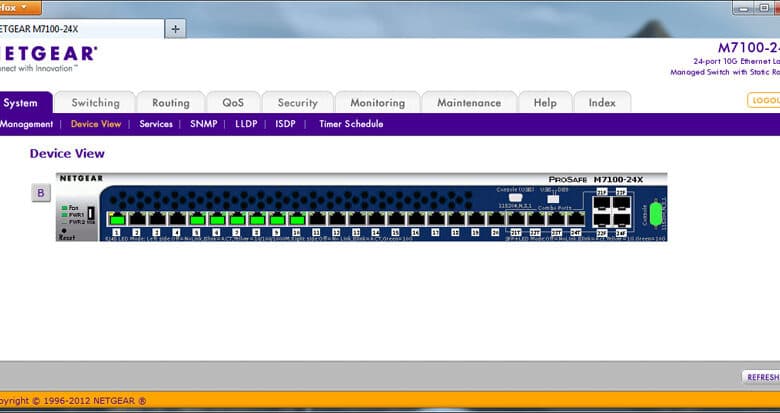Click the Fan status LED

pos(64,207)
